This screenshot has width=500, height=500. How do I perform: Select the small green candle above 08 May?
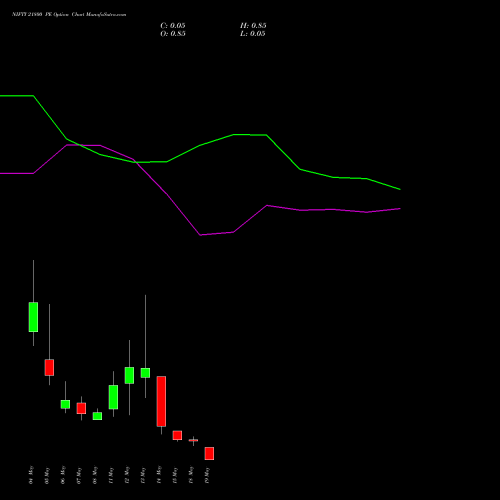pos(97,416)
